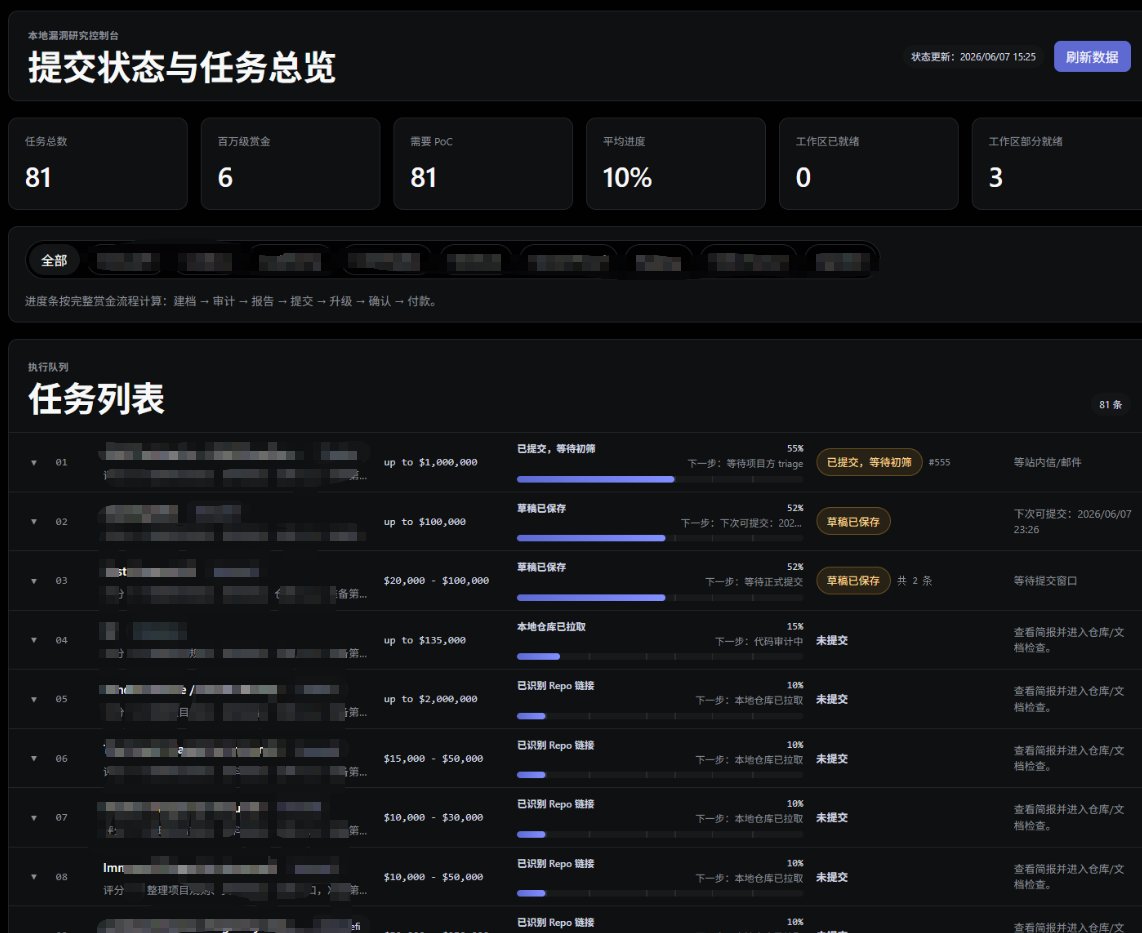Click the #555 submission number
The image size is (1142, 933).
940,462
